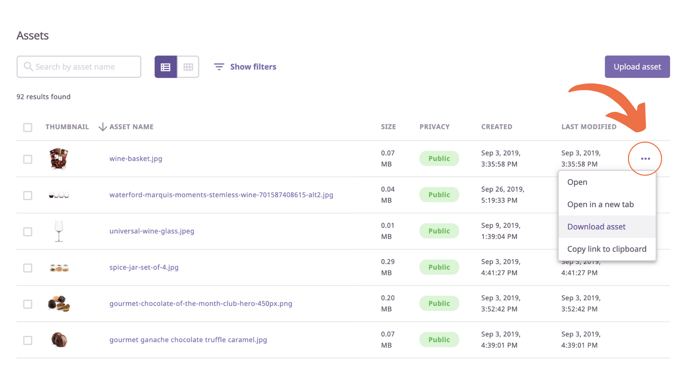Choose Open from the context menu
Image resolution: width=688 pixels, height=387 pixels.
(607, 182)
